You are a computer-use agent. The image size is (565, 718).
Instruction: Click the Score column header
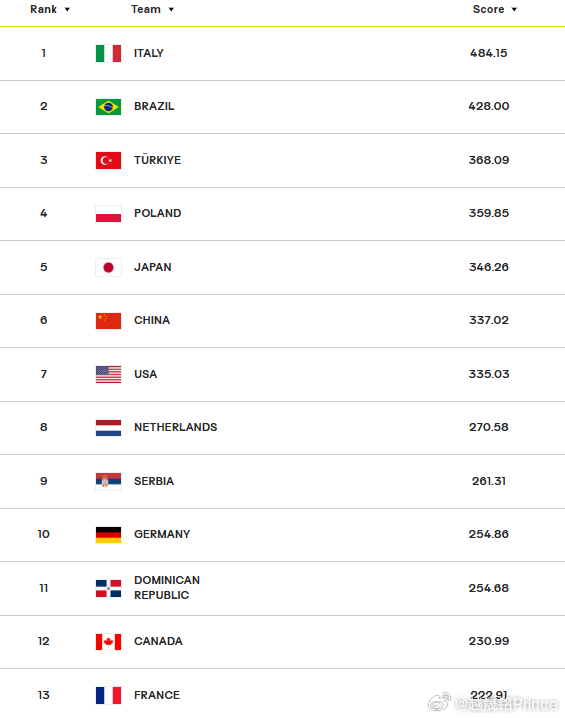pyautogui.click(x=488, y=9)
